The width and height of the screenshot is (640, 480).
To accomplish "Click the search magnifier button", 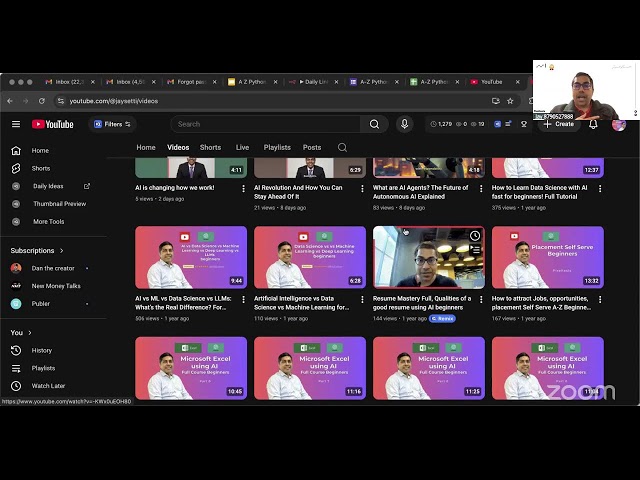I will [374, 124].
